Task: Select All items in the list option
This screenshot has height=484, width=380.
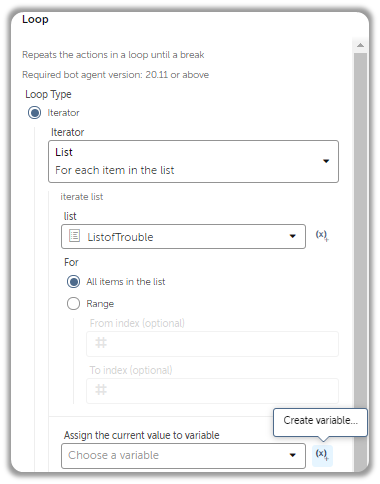Action: point(73,282)
